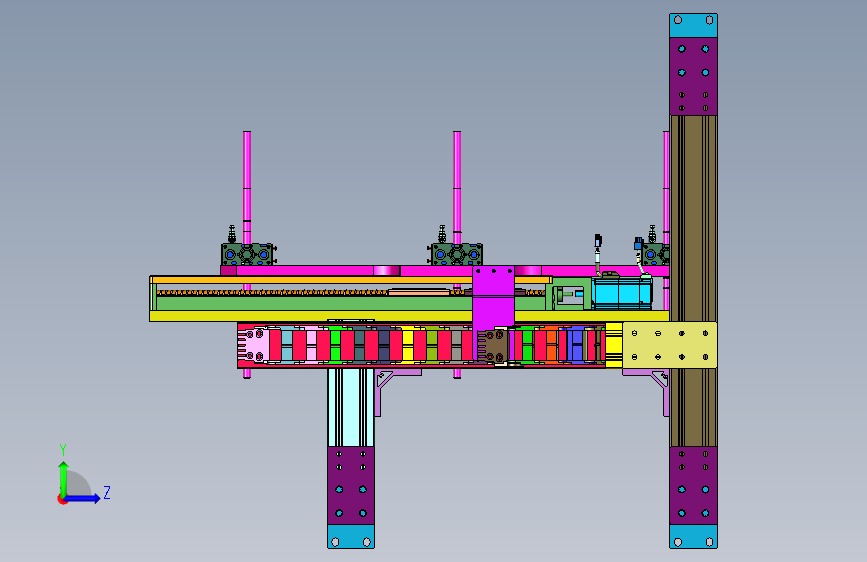The width and height of the screenshot is (867, 562).
Task: Click the blue Z axis arrow of triad
Action: pyautogui.click(x=83, y=498)
